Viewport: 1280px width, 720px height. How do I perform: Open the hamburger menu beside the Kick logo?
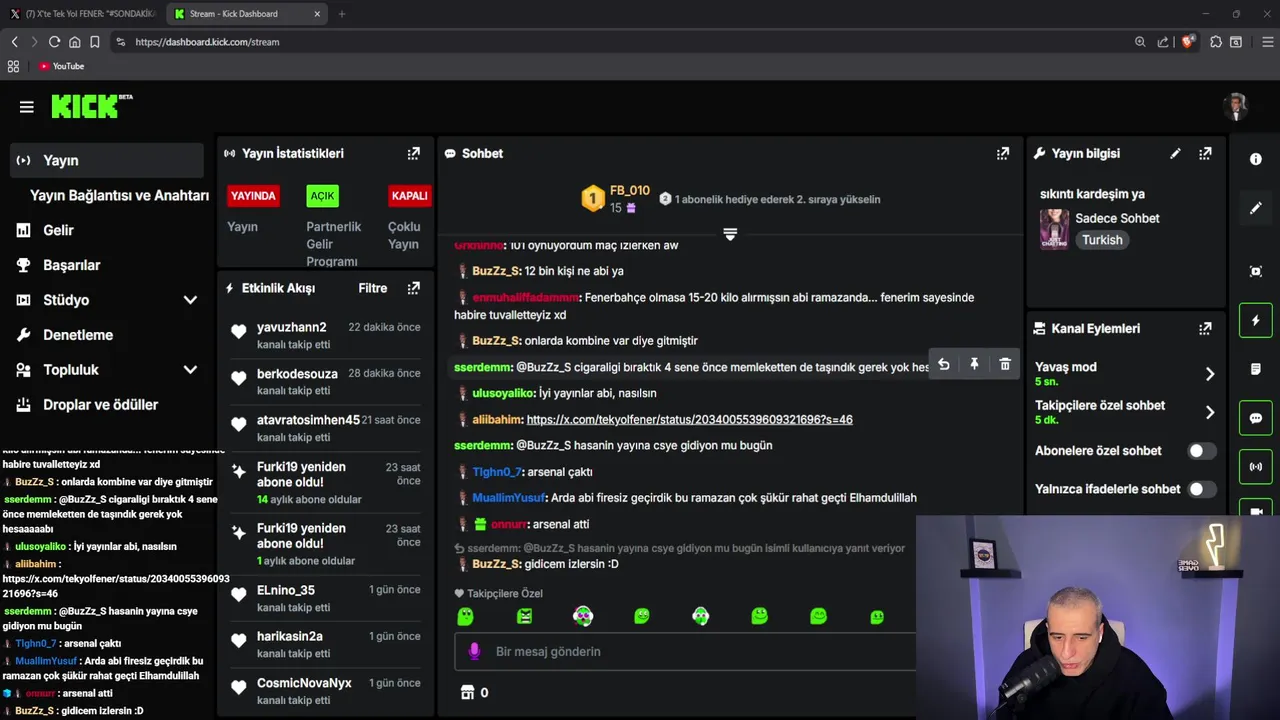[27, 107]
